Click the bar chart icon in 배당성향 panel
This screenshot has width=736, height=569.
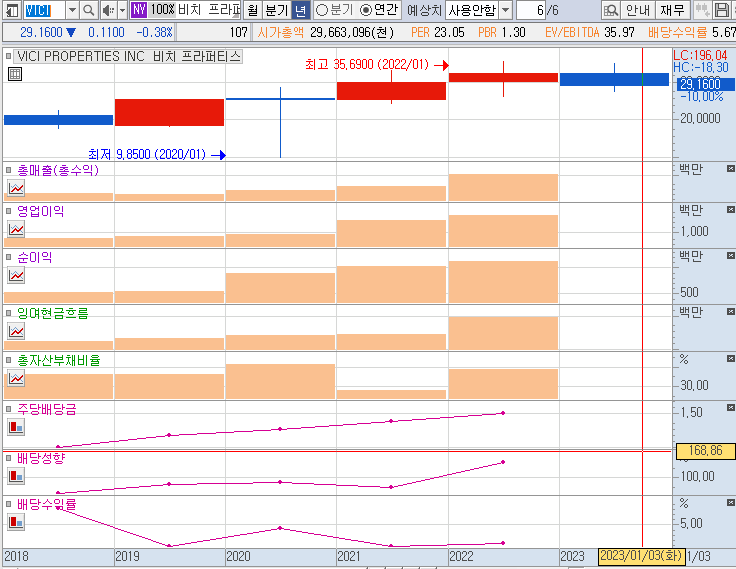[16, 477]
